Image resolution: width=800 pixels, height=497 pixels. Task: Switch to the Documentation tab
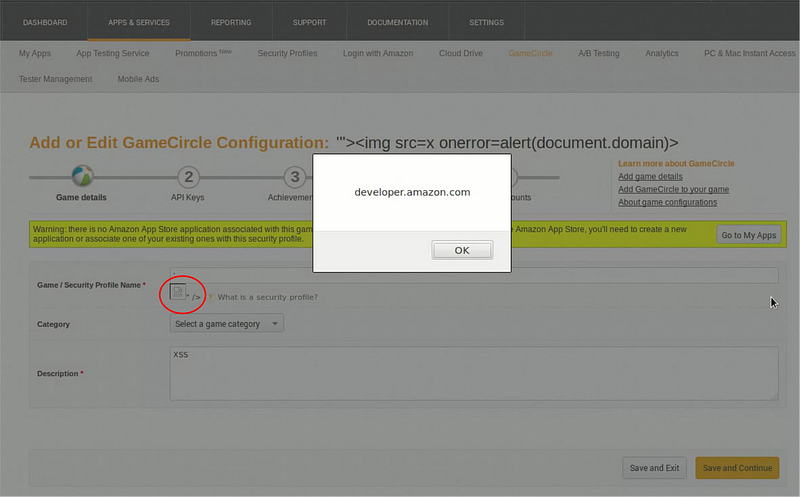tap(397, 22)
